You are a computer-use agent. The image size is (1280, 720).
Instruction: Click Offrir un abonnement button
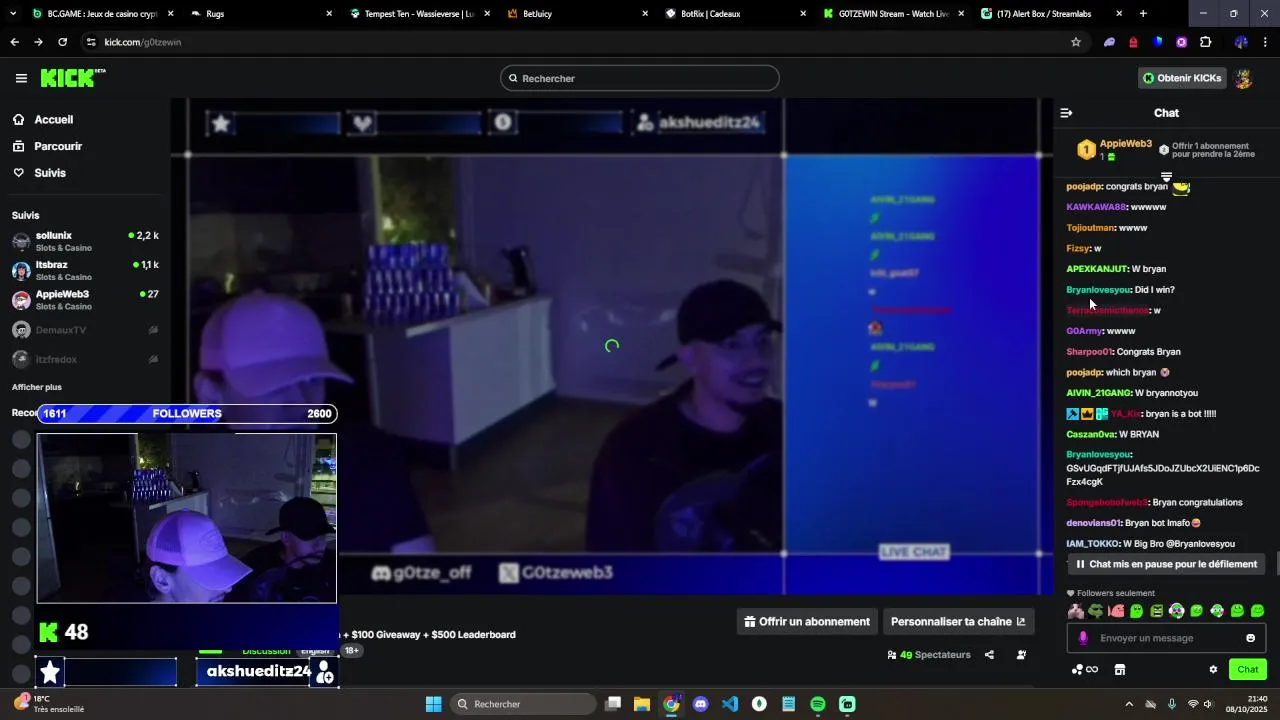click(807, 621)
